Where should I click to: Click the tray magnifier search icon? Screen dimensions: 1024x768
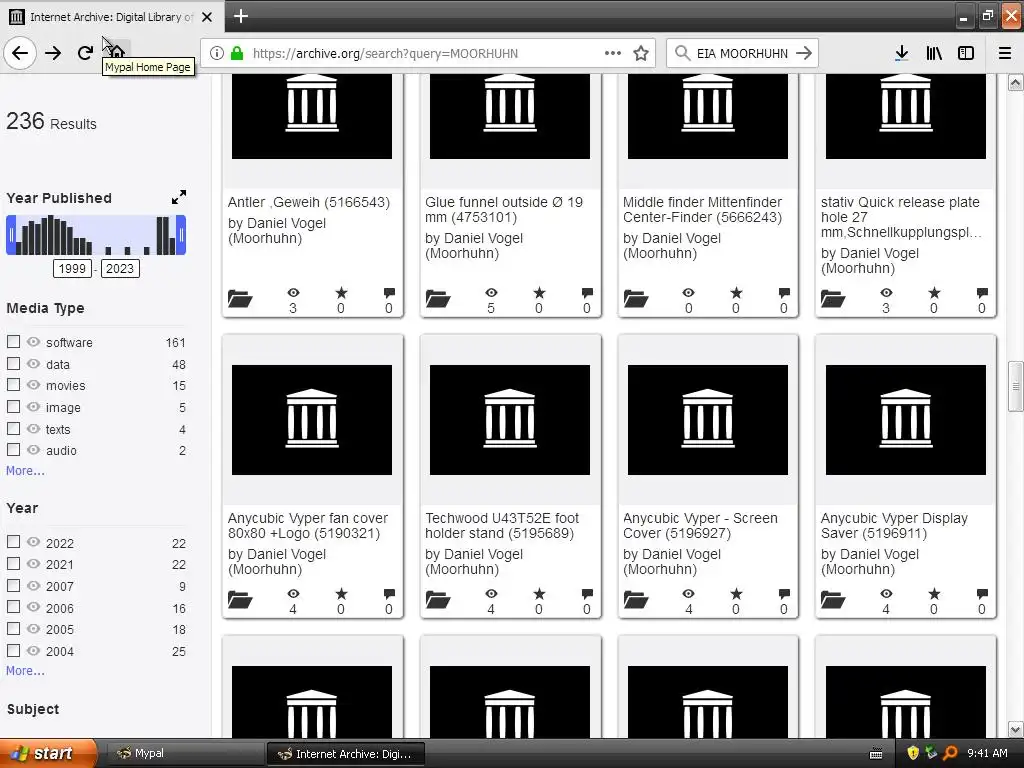pos(950,753)
